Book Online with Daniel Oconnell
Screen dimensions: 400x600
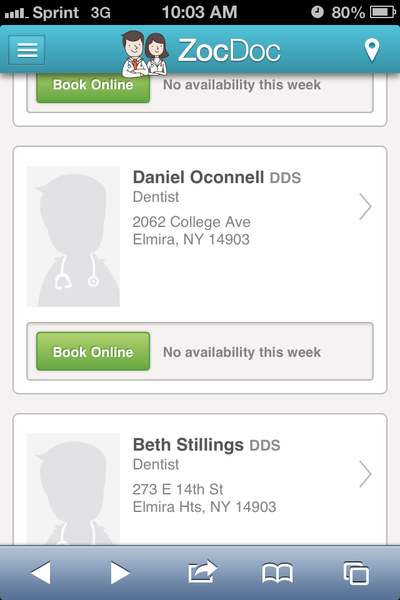point(93,351)
